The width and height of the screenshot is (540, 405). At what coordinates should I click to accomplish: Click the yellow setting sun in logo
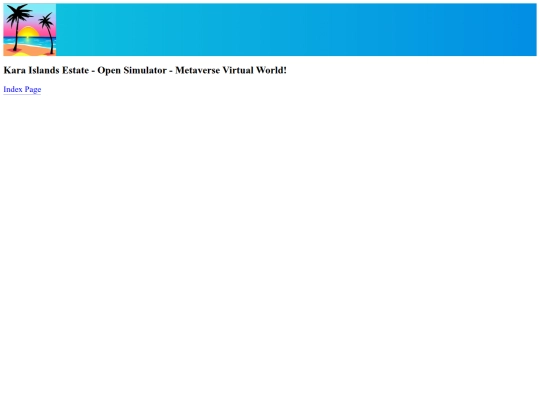tap(28, 32)
